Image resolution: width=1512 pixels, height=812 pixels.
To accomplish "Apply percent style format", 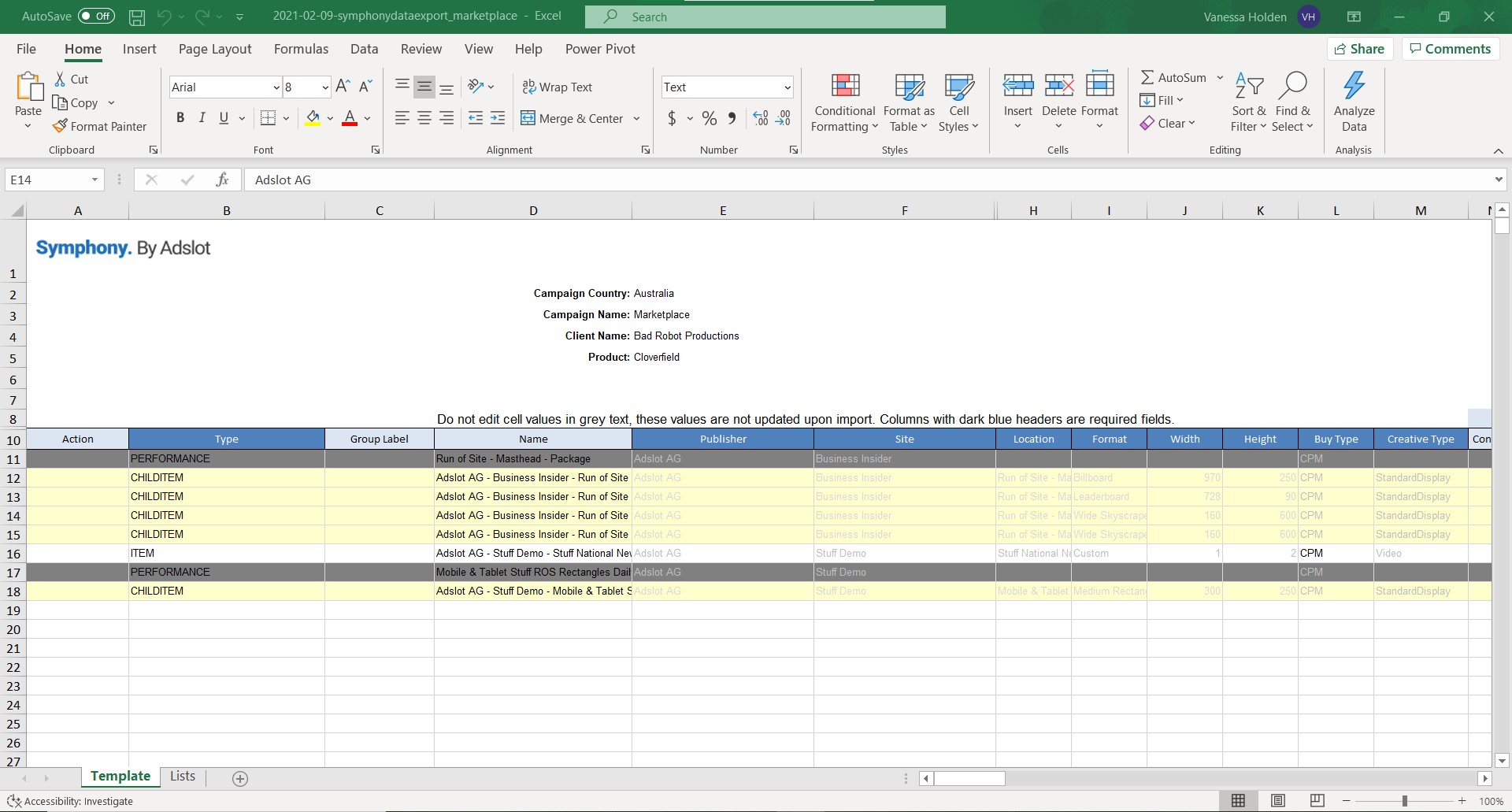I will [x=710, y=118].
